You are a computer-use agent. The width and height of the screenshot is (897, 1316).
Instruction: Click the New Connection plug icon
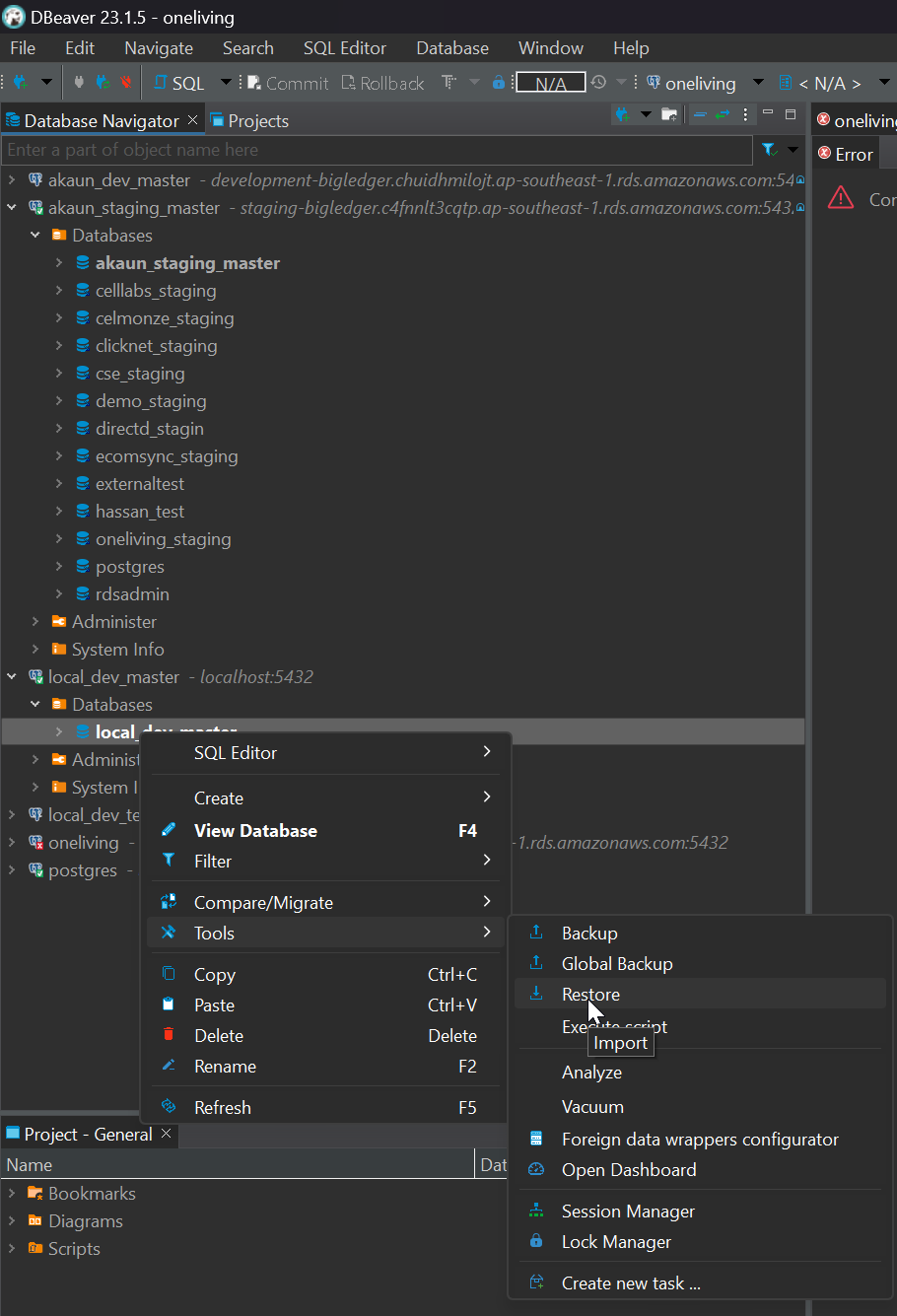(x=20, y=83)
